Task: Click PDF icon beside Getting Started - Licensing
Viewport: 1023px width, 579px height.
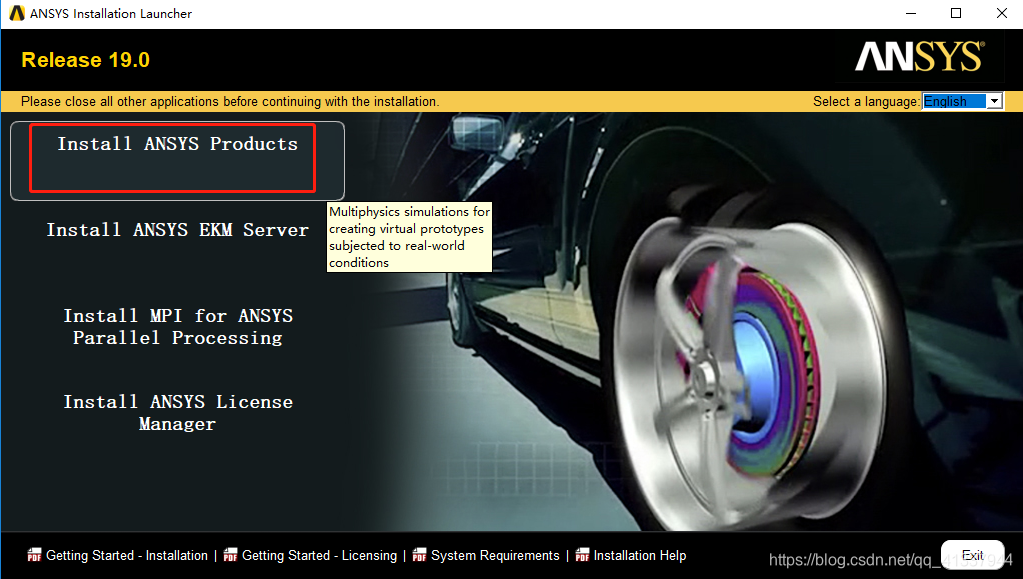Action: [230, 555]
